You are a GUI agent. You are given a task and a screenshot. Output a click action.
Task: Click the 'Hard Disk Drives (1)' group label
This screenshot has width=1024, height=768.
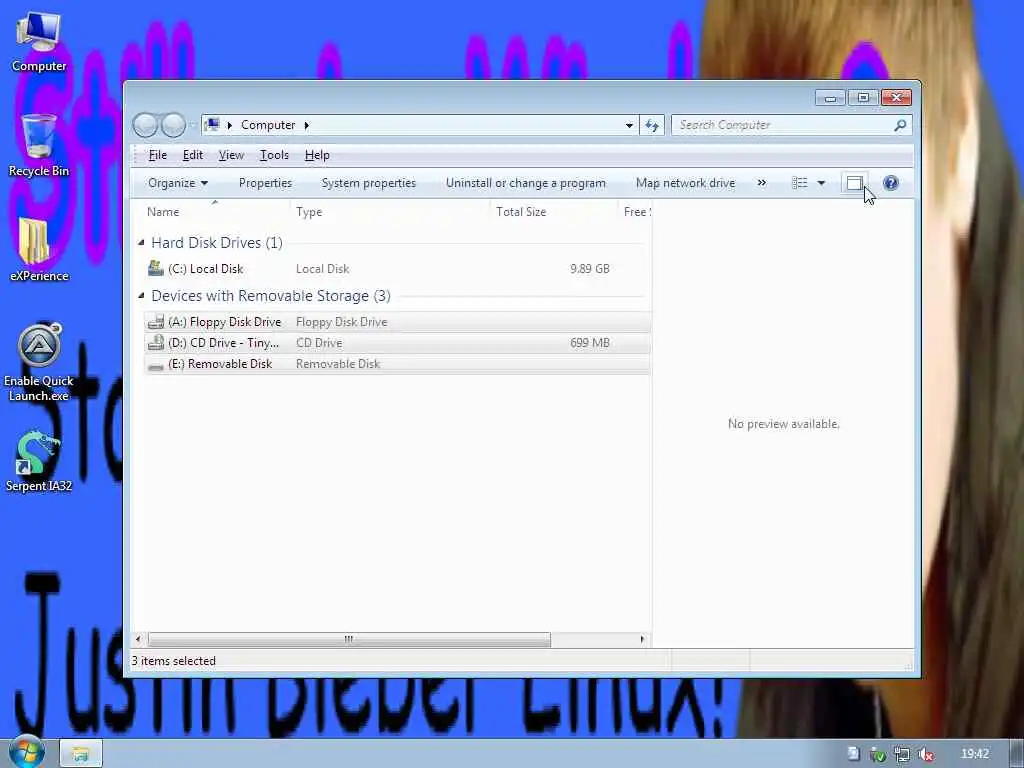click(x=217, y=242)
